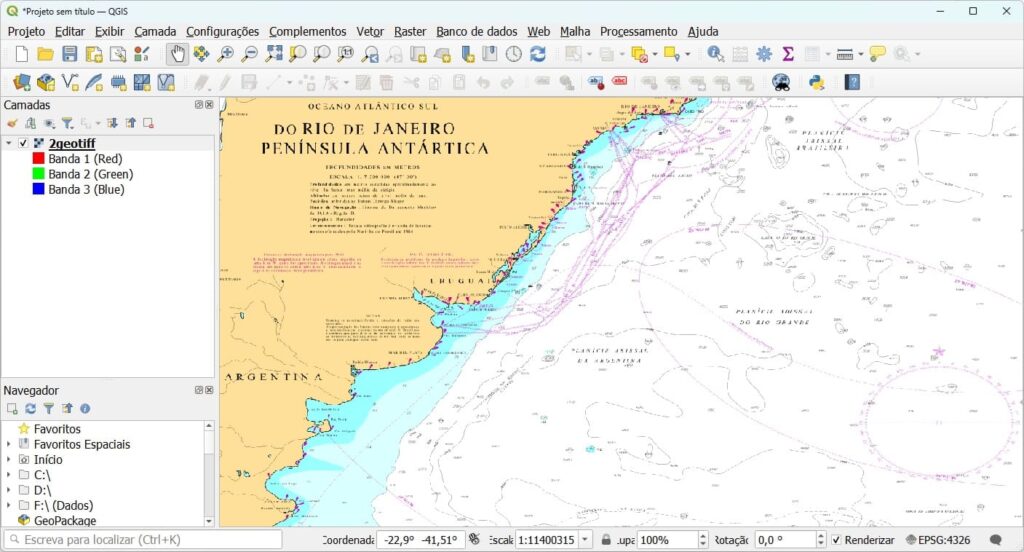Expand the C:\ drive node

(8, 475)
